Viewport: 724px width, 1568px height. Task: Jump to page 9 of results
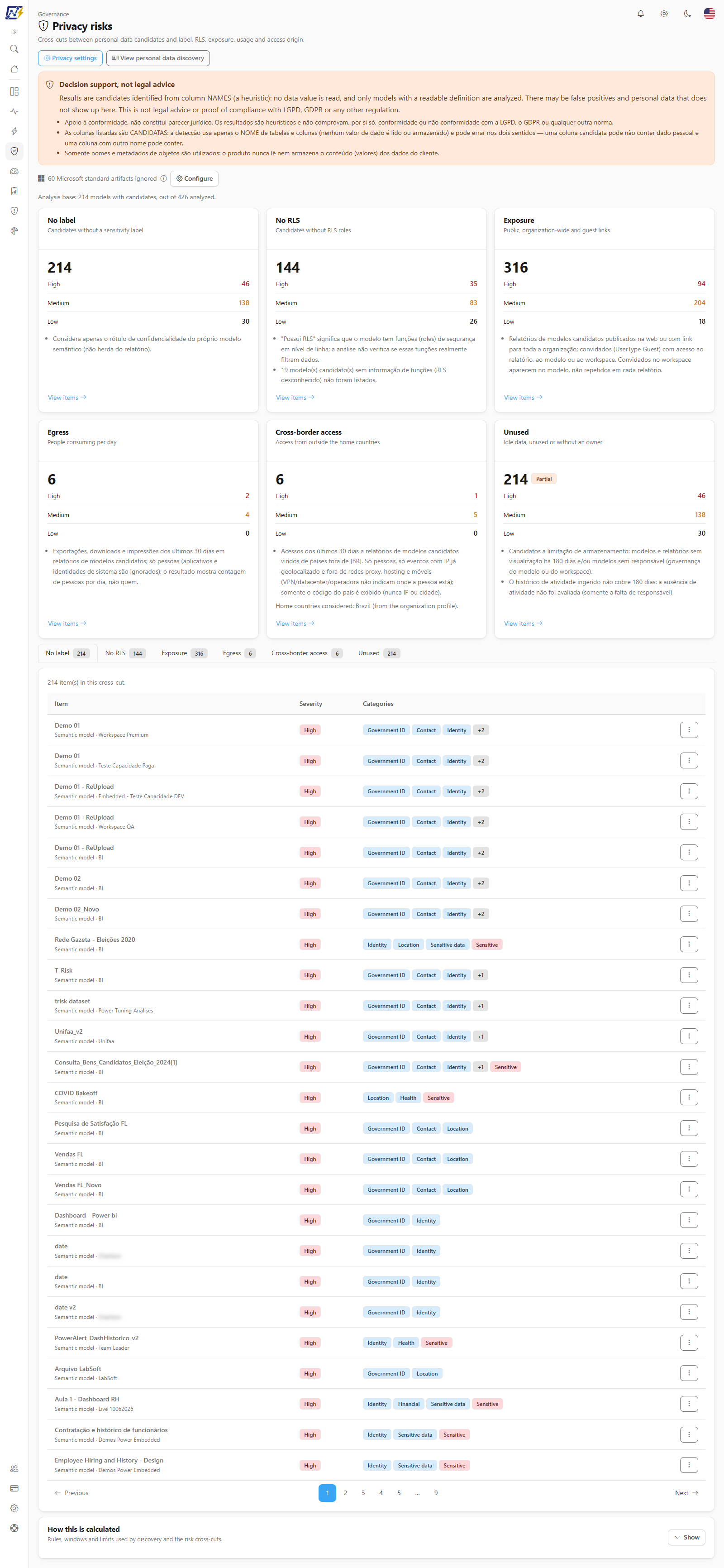pos(436,1492)
